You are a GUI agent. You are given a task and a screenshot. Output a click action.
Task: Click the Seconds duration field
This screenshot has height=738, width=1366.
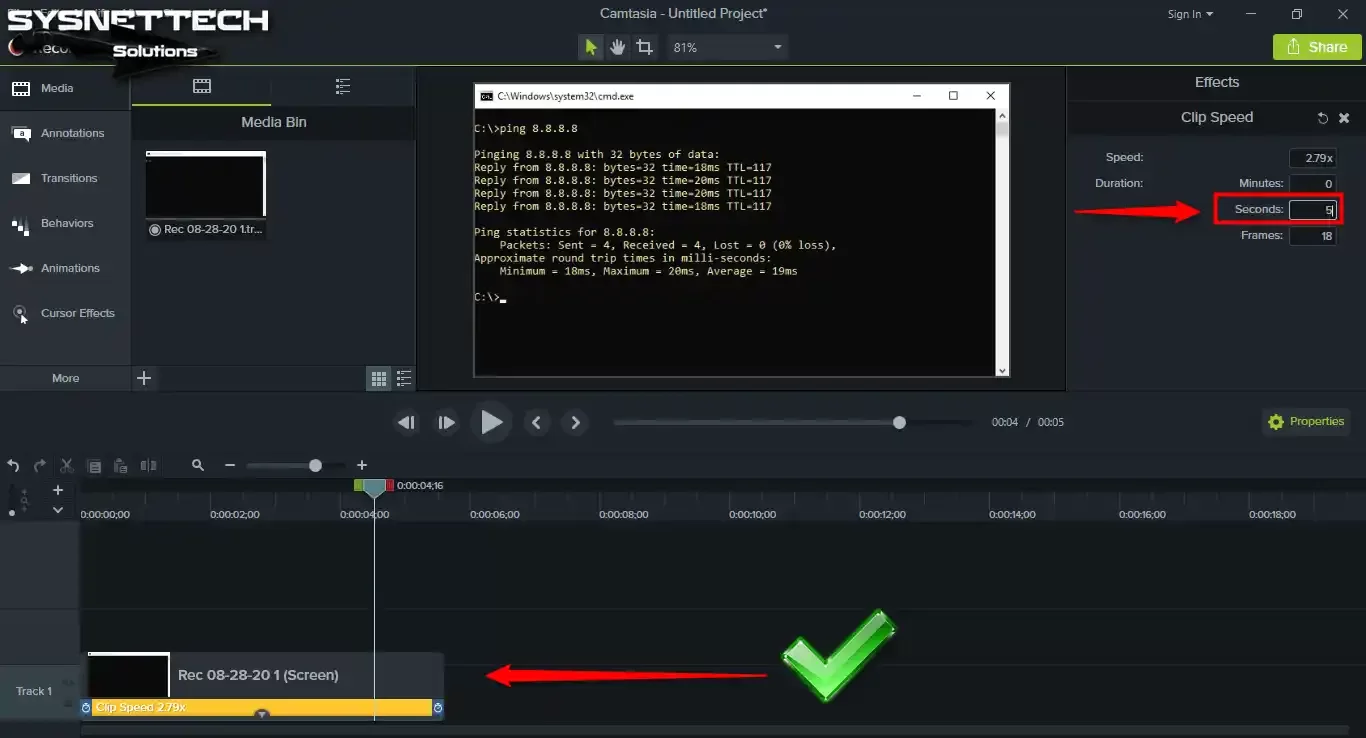(x=1313, y=210)
